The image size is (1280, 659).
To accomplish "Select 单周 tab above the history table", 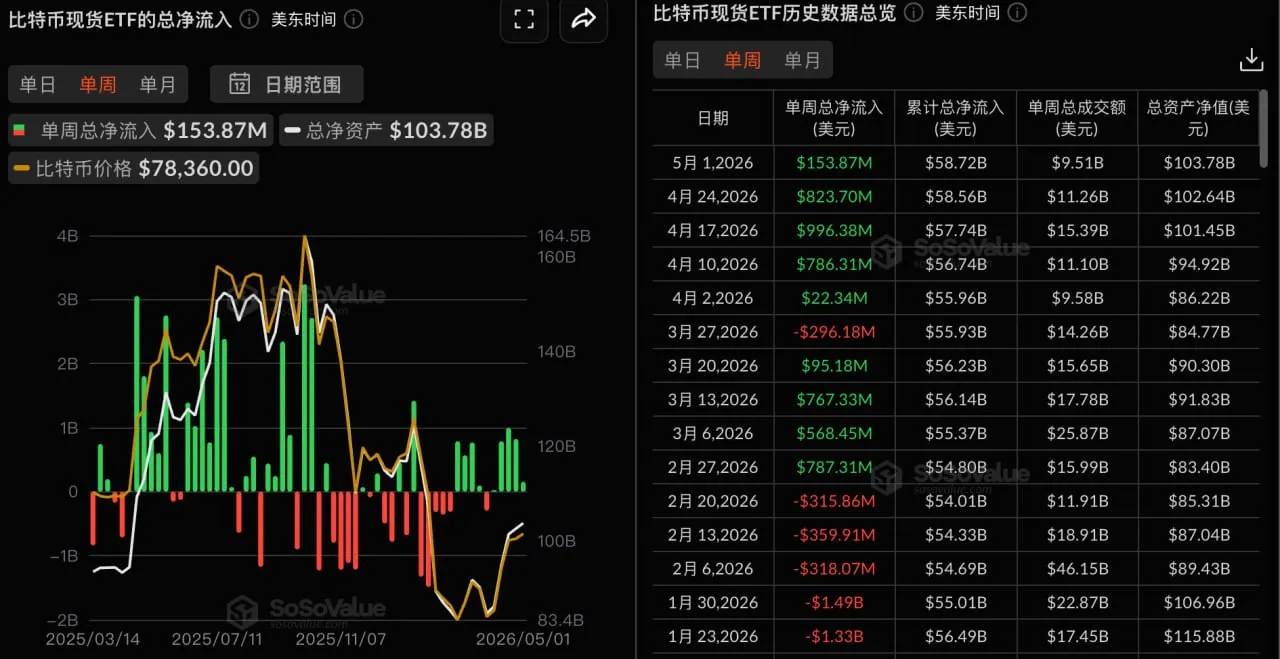I will click(742, 60).
